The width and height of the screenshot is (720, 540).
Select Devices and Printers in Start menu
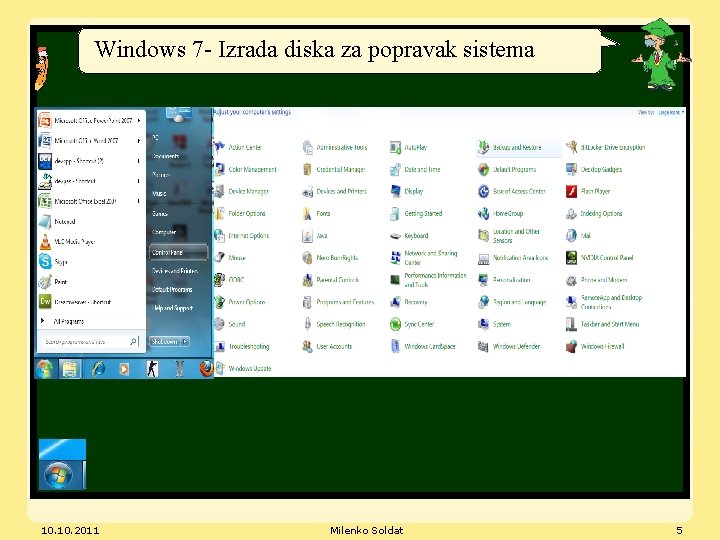point(175,271)
